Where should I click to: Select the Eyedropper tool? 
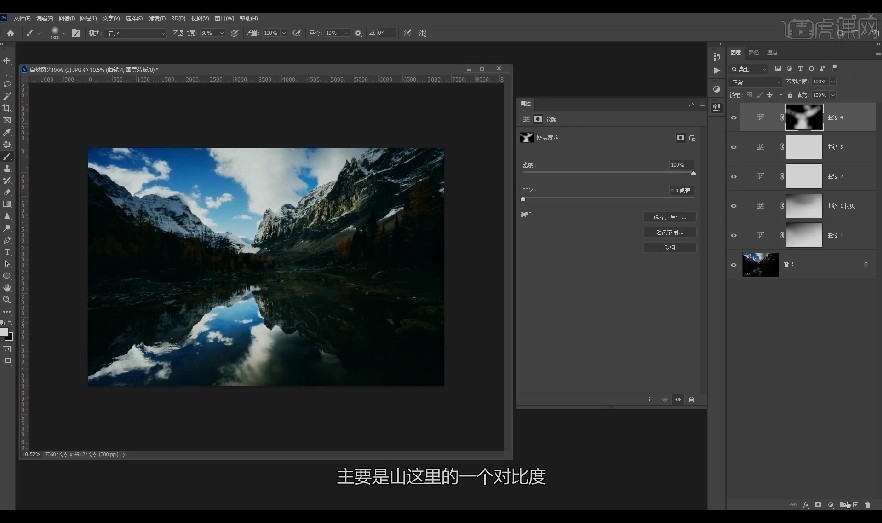click(x=7, y=132)
